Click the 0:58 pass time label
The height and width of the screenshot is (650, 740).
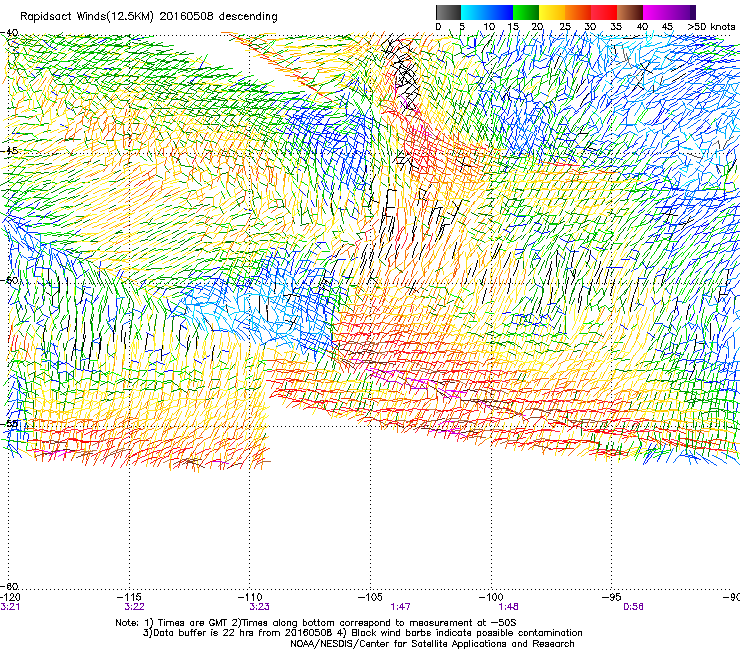click(633, 607)
